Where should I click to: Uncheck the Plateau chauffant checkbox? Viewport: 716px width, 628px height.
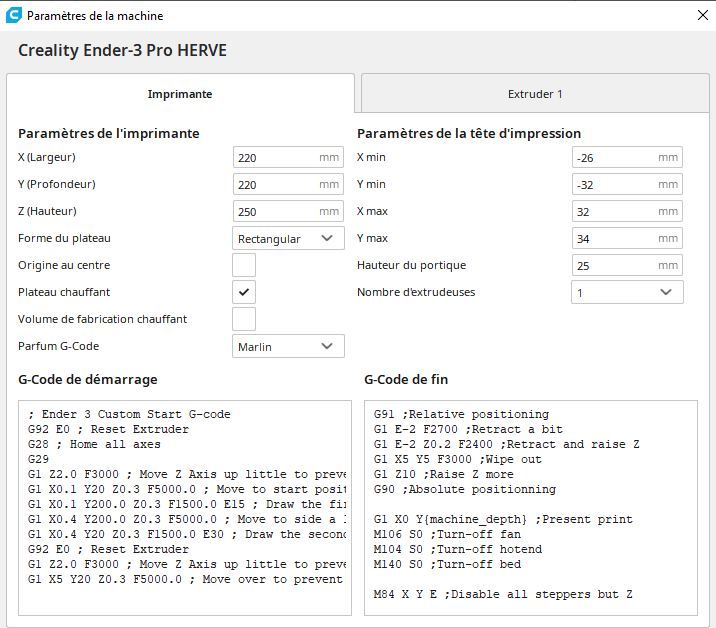pyautogui.click(x=244, y=292)
